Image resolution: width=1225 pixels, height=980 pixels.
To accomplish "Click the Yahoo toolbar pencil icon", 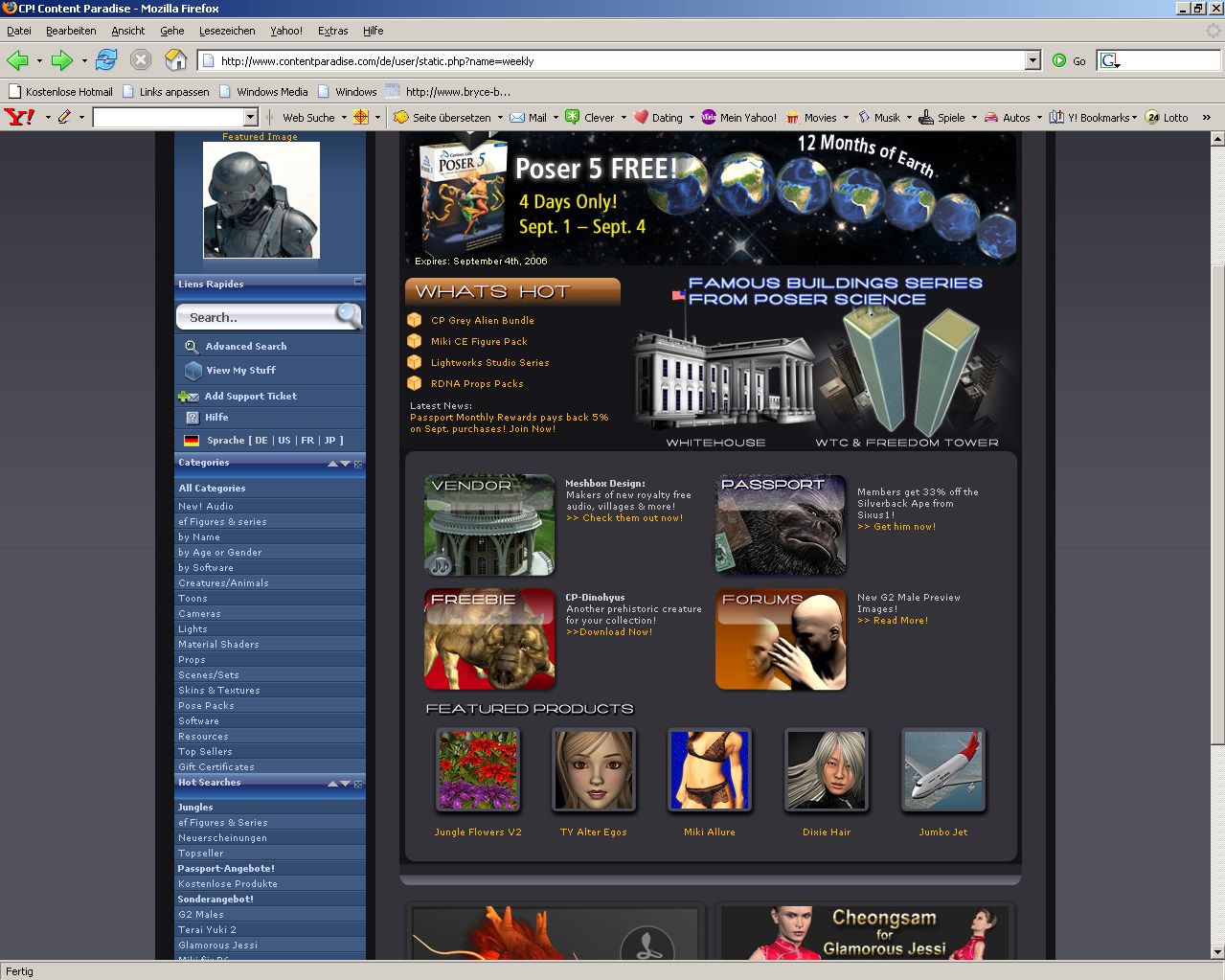I will [x=64, y=117].
